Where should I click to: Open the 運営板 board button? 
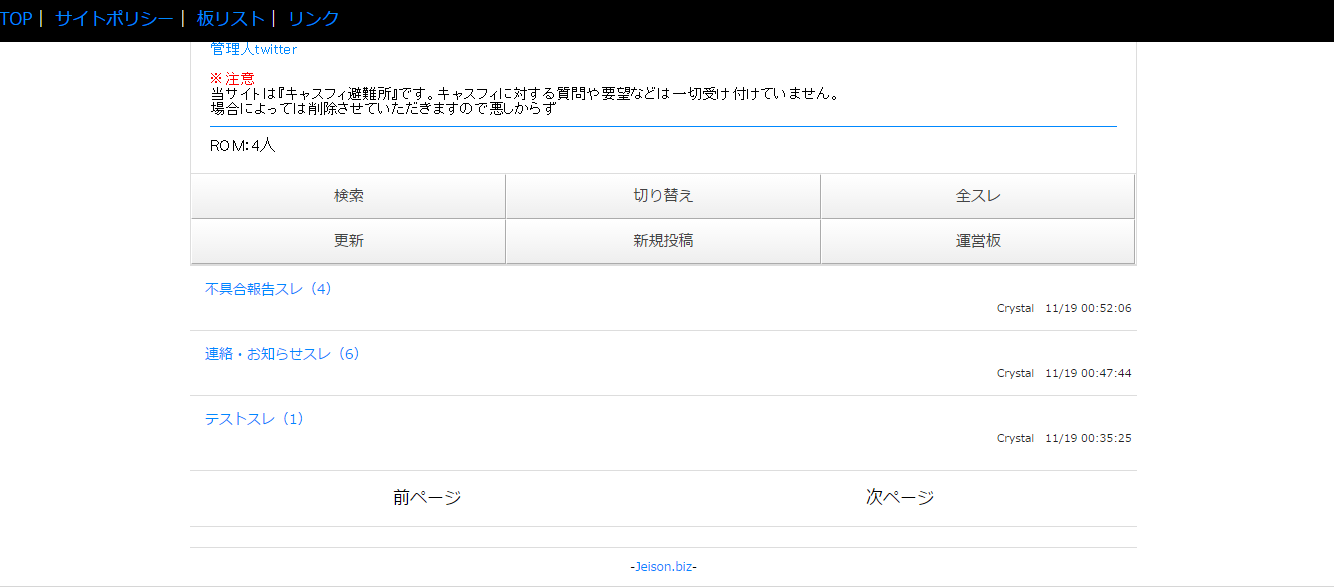pos(977,241)
